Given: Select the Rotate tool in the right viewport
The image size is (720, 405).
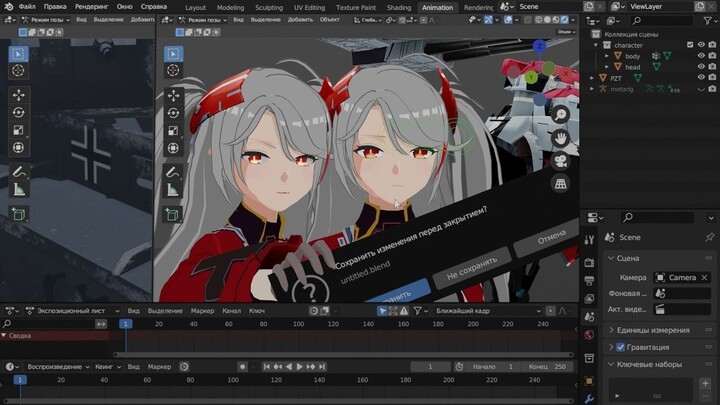Looking at the screenshot, I should 173,113.
